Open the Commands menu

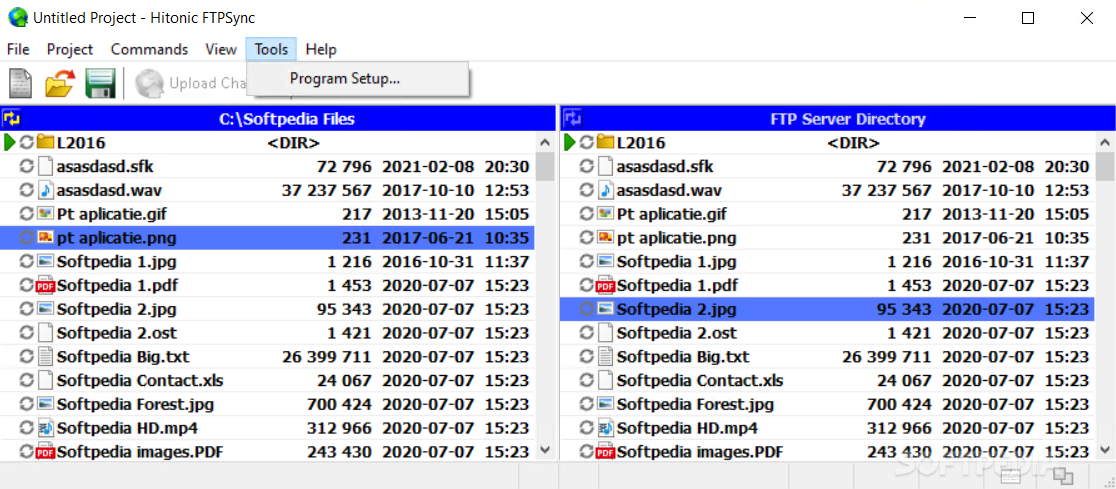point(149,49)
